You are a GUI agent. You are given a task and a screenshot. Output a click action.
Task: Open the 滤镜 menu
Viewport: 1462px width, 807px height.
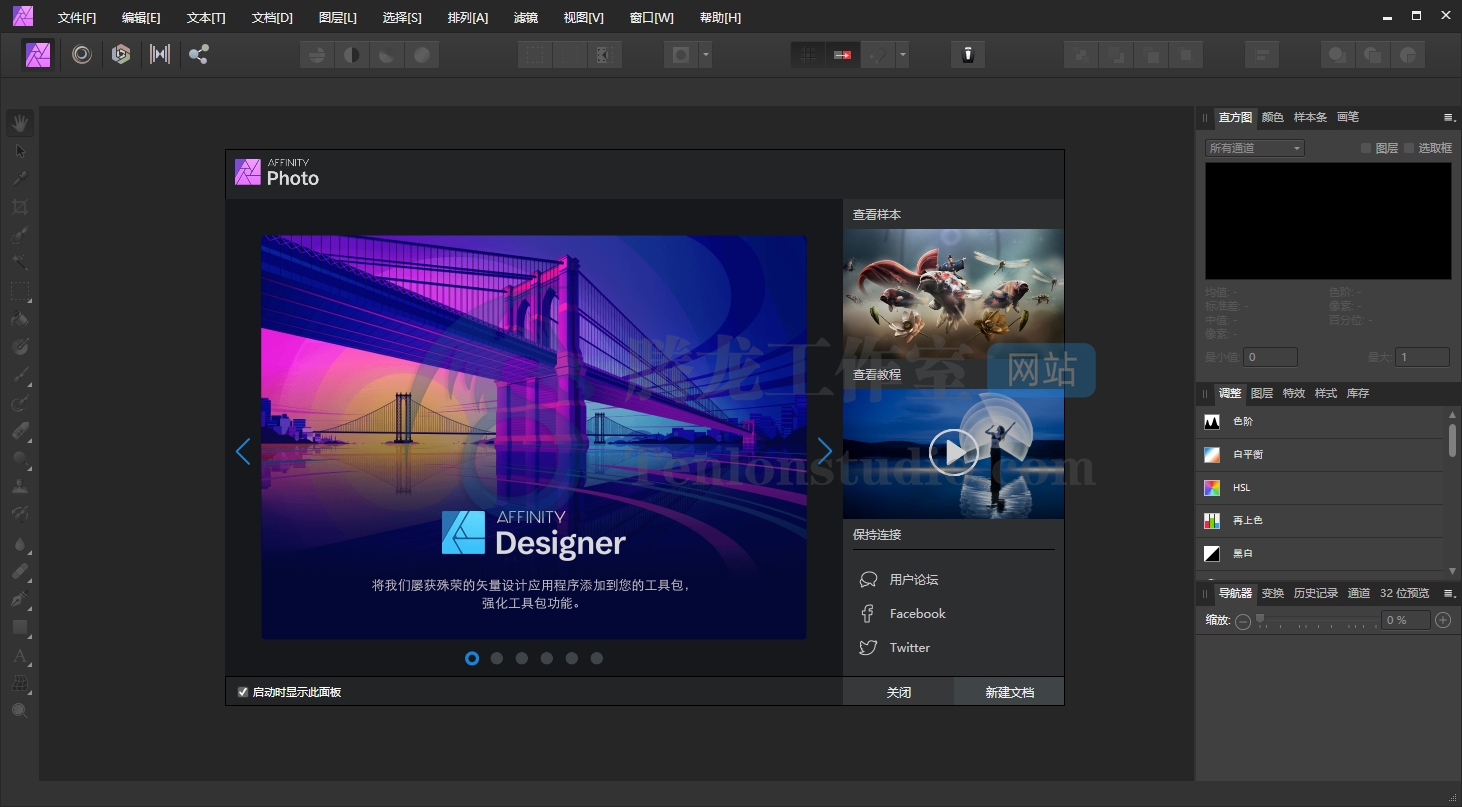(x=525, y=18)
